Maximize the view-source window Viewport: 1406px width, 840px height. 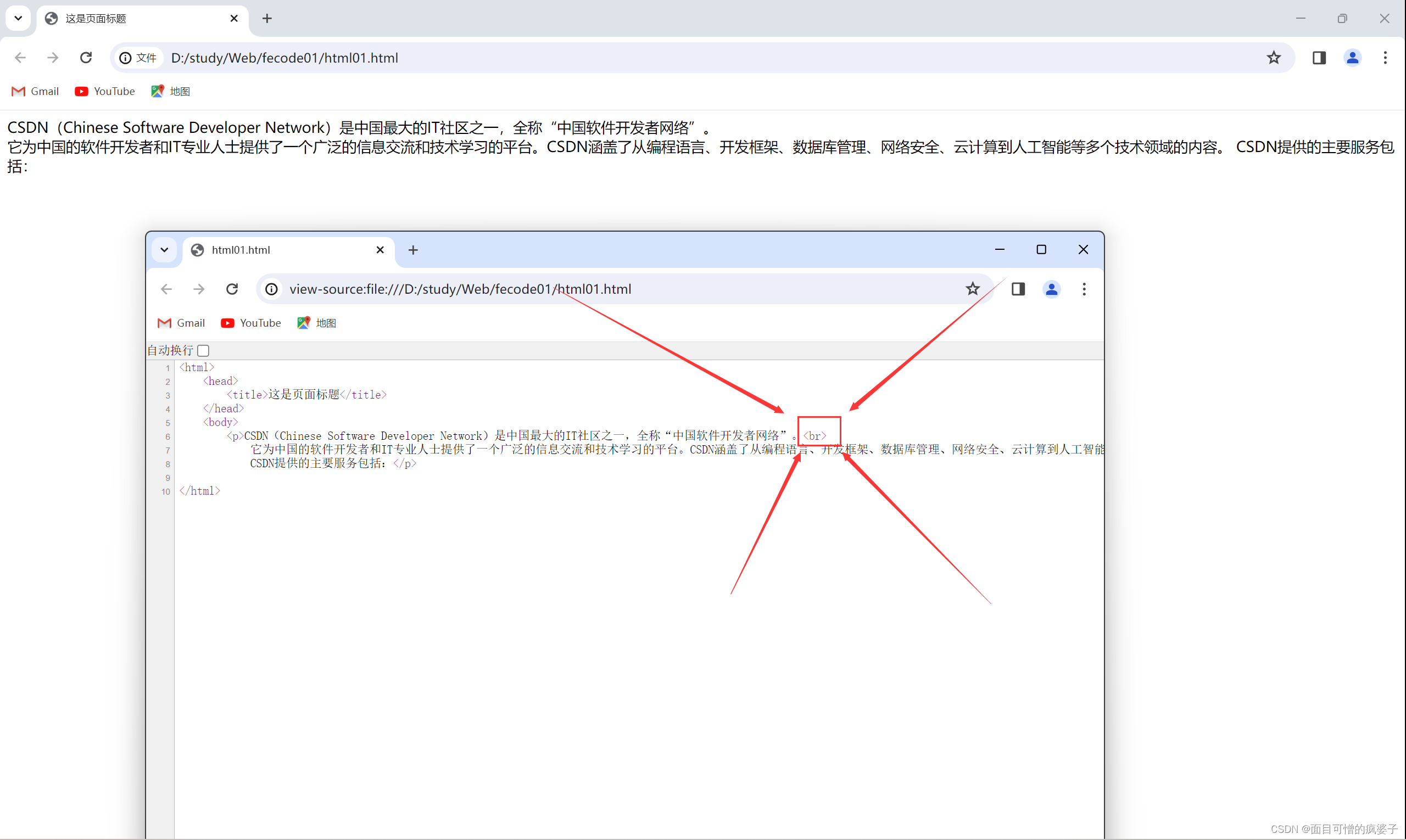point(1041,250)
